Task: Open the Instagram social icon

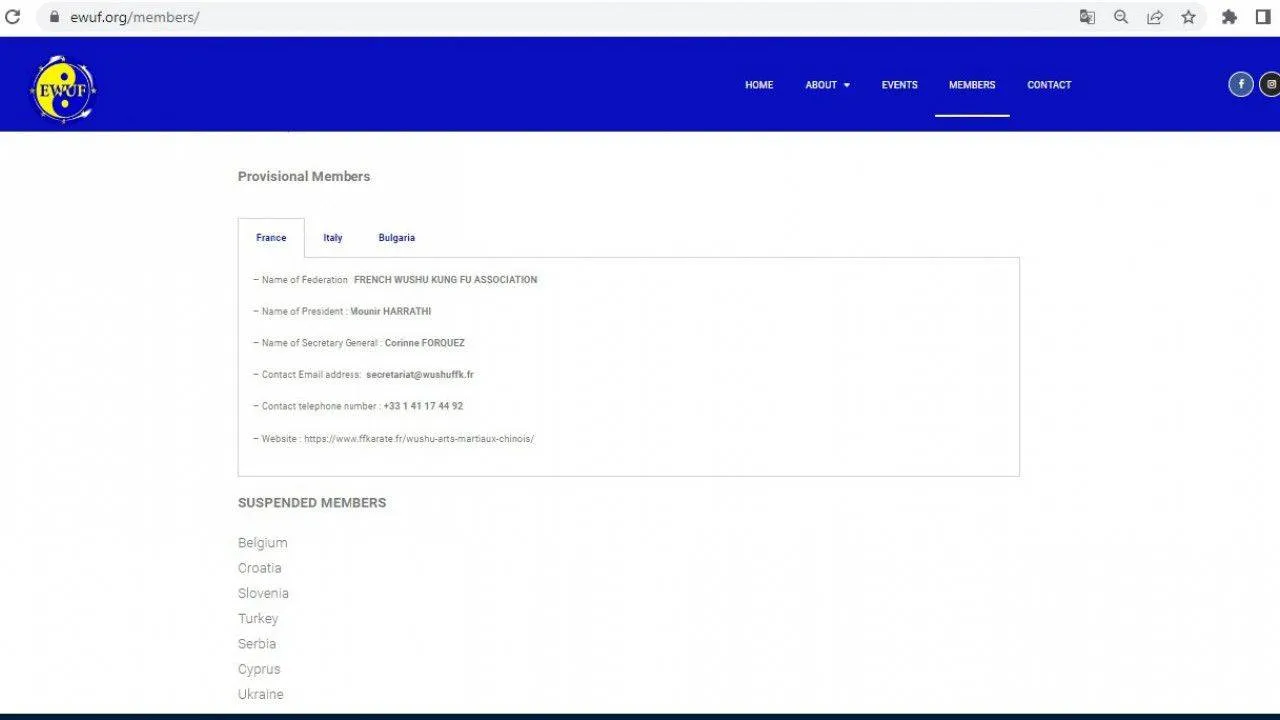Action: 1271,84
